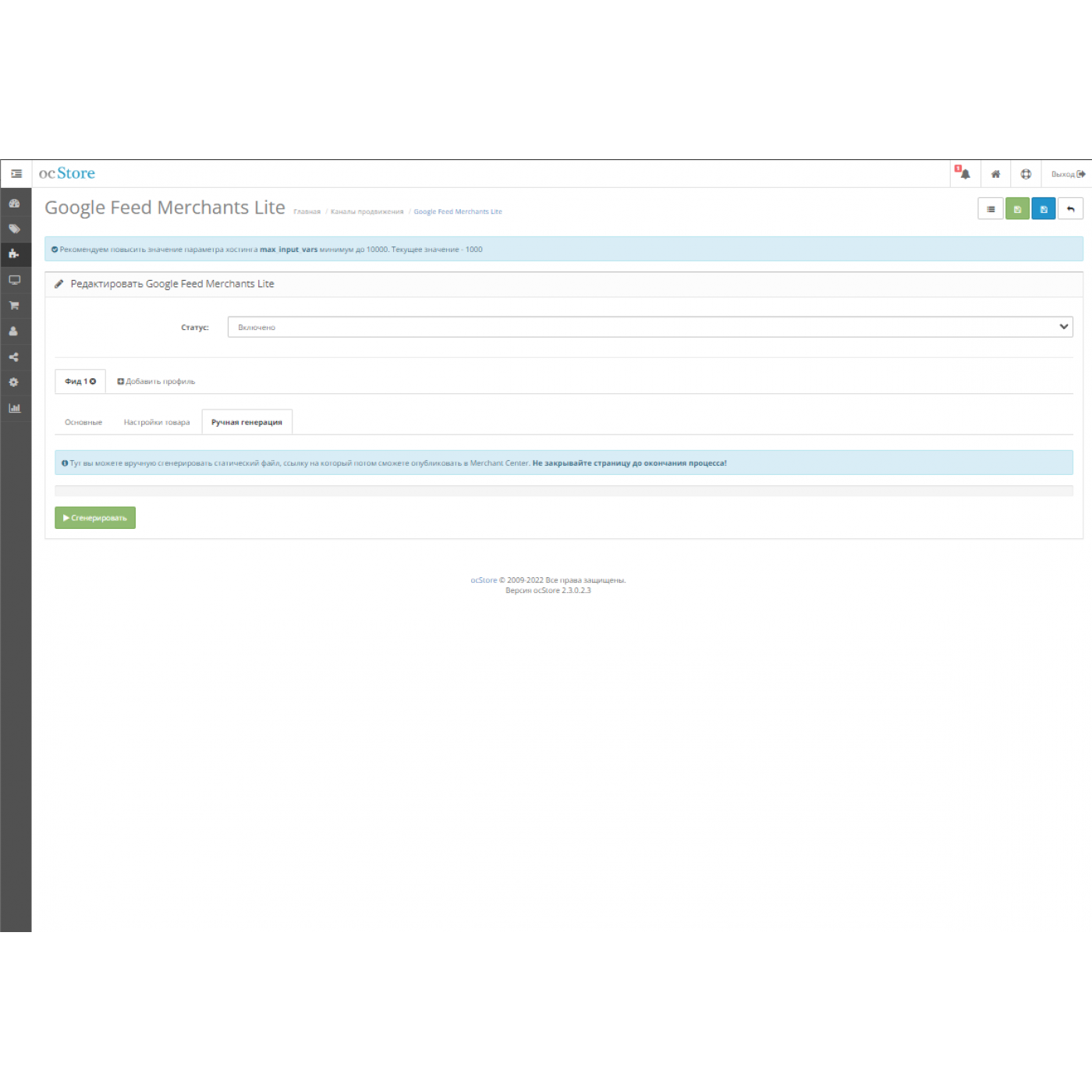Viewport: 1092px width, 1092px height.
Task: Click the Выход logout link
Action: click(x=1067, y=174)
